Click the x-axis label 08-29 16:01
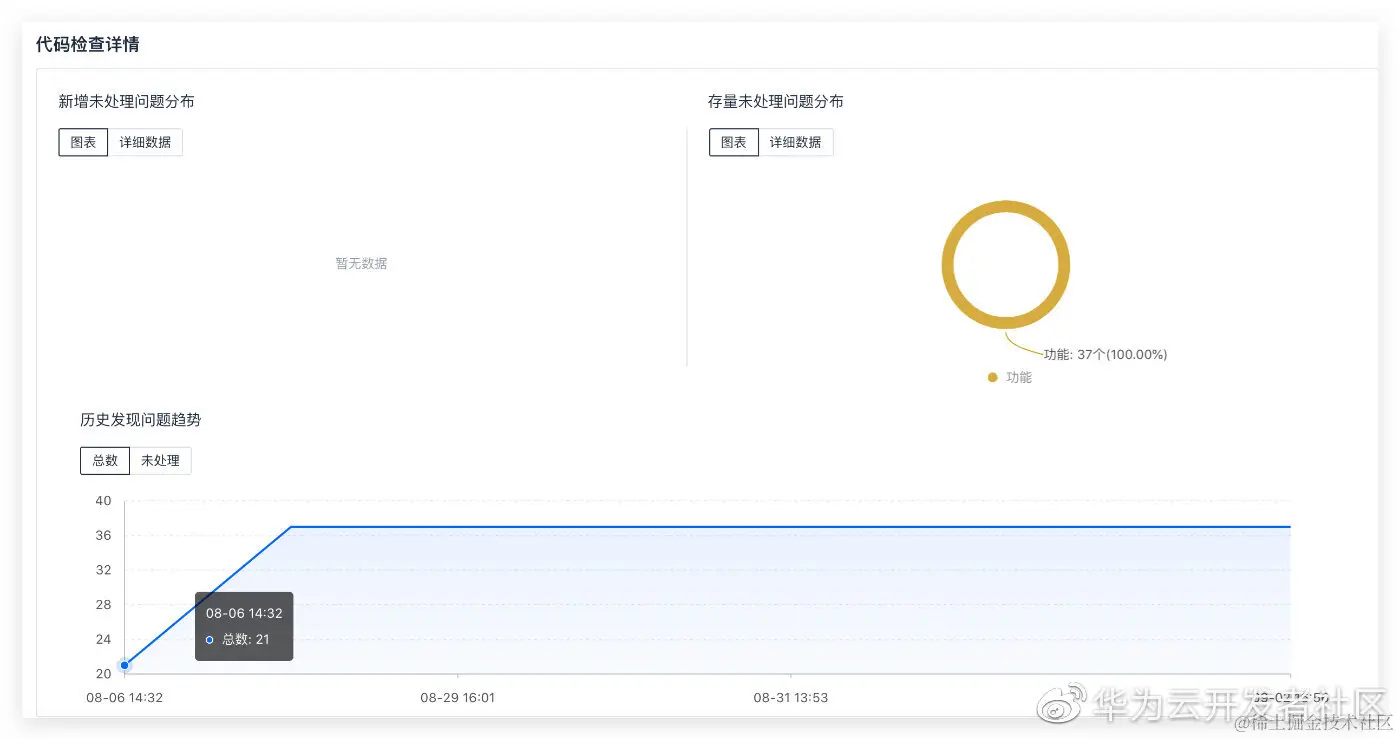 tap(456, 697)
